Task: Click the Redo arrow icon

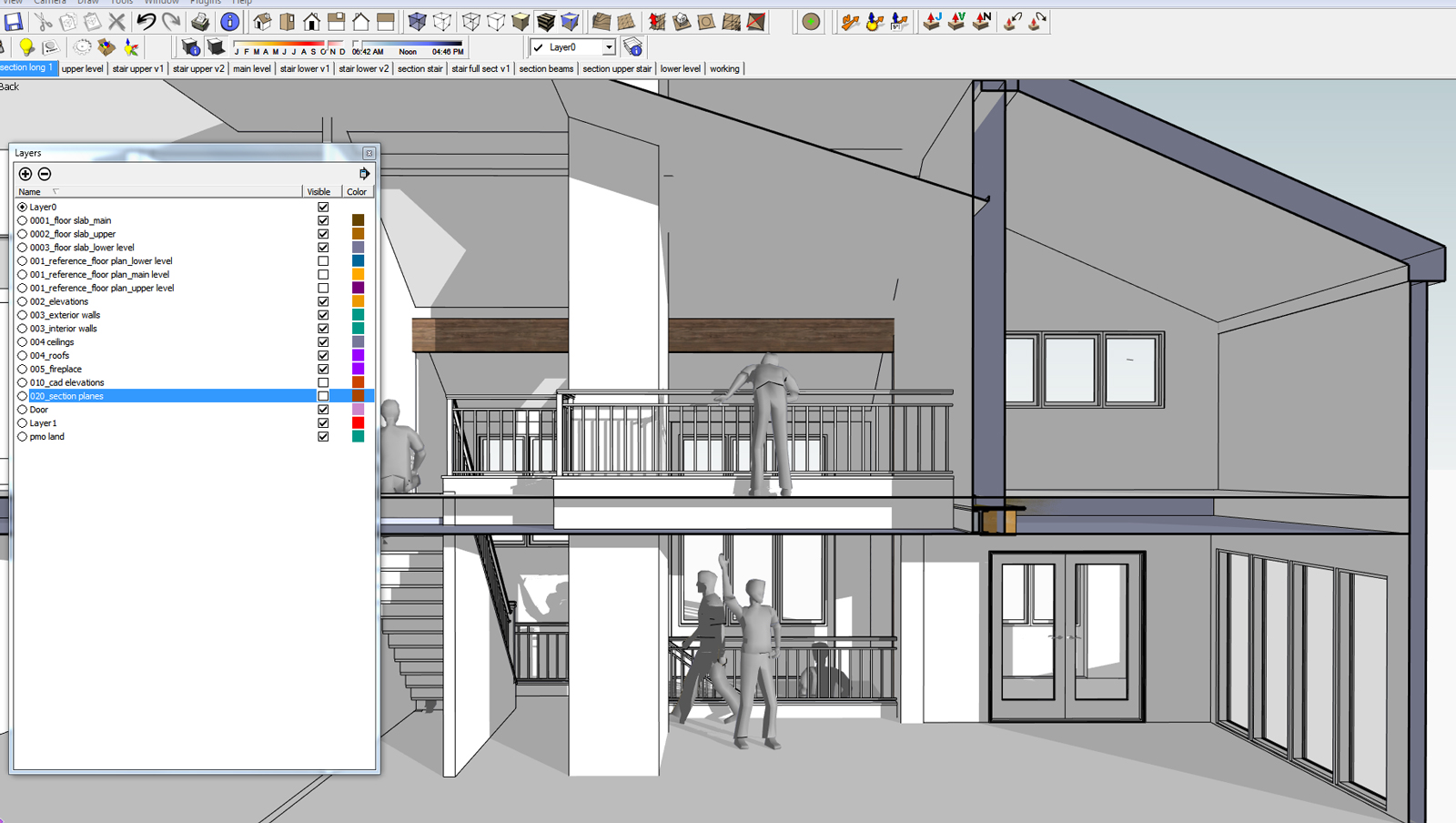Action: 171,21
